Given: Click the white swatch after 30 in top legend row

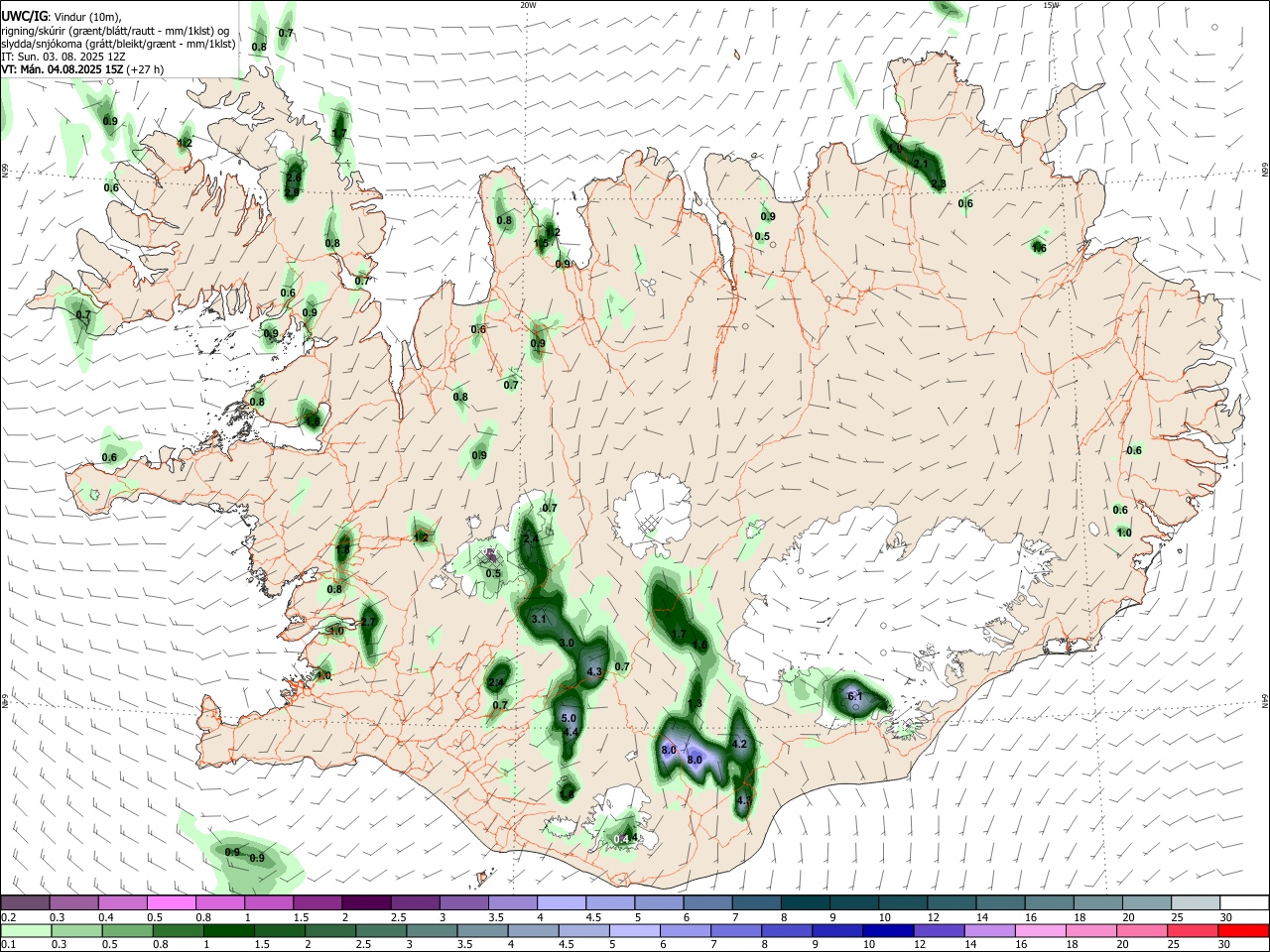Looking at the screenshot, I should (x=1244, y=902).
